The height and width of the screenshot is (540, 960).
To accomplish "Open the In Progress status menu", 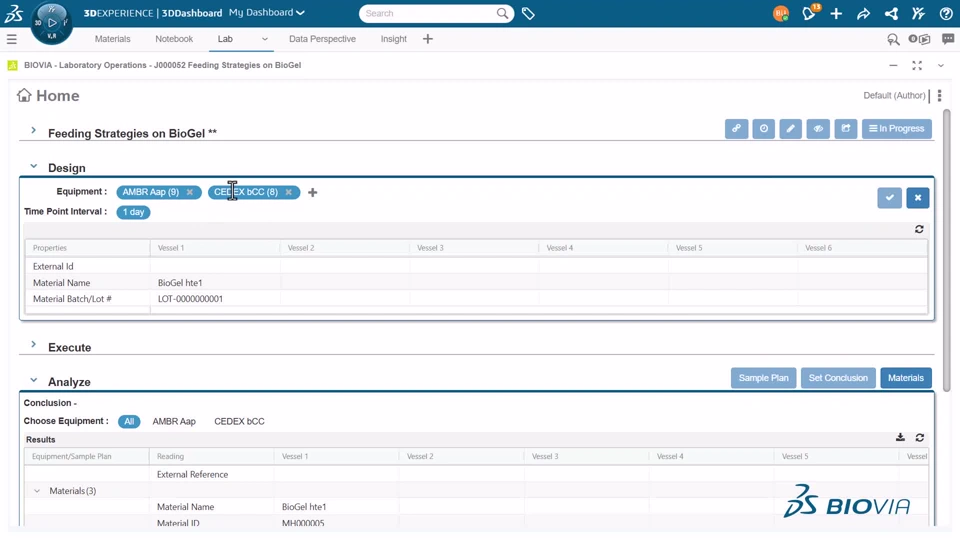I will point(897,129).
